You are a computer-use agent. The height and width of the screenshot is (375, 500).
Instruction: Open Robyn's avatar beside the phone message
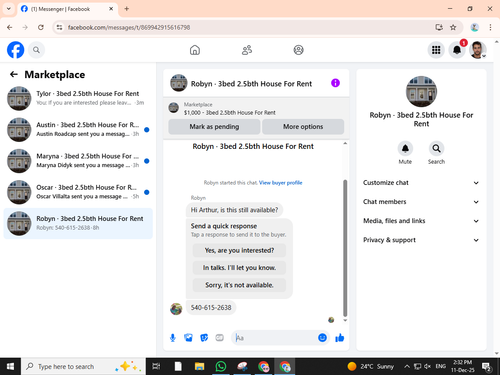pos(176,309)
